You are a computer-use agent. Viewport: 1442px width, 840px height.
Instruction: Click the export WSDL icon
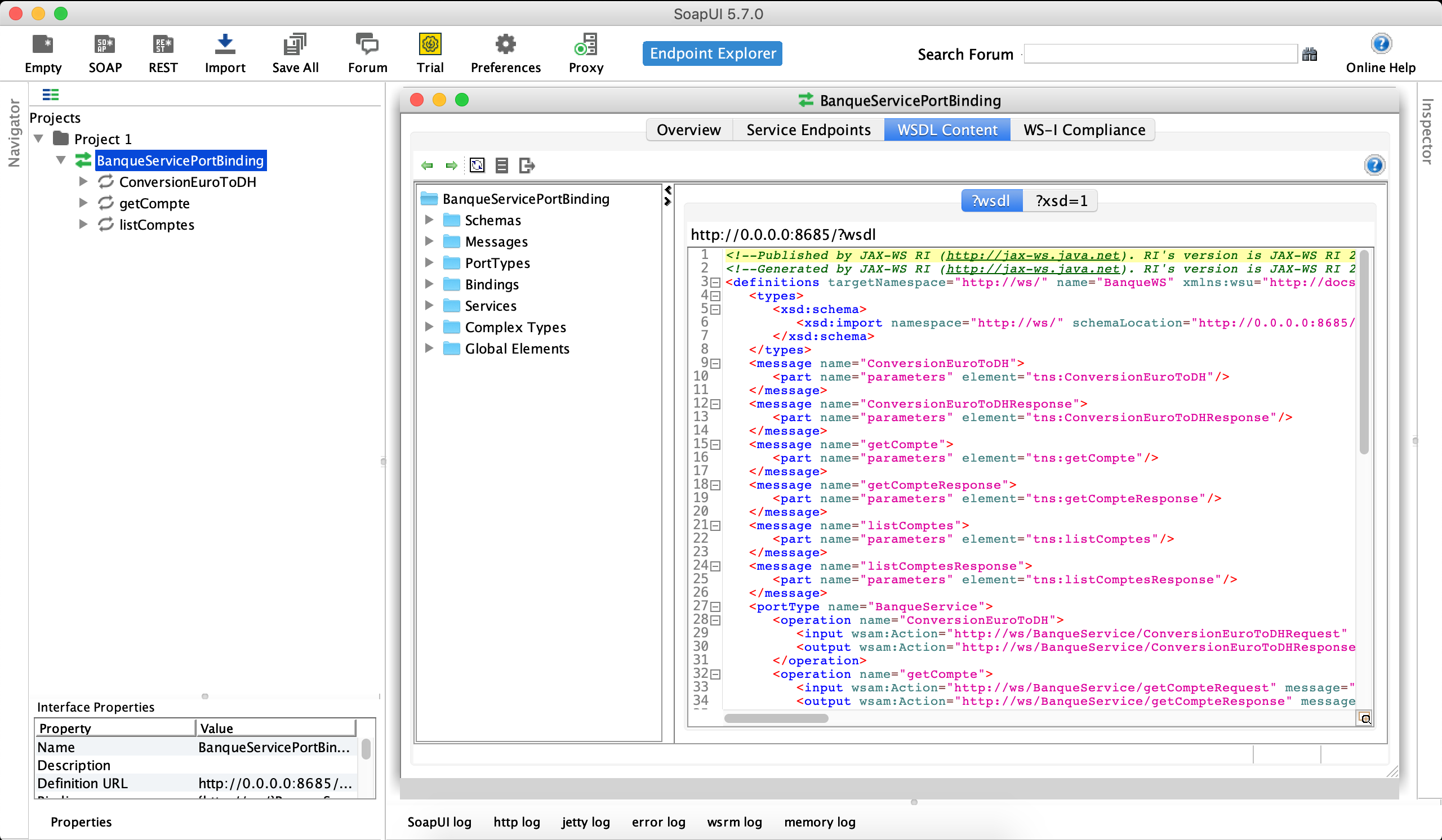click(527, 166)
